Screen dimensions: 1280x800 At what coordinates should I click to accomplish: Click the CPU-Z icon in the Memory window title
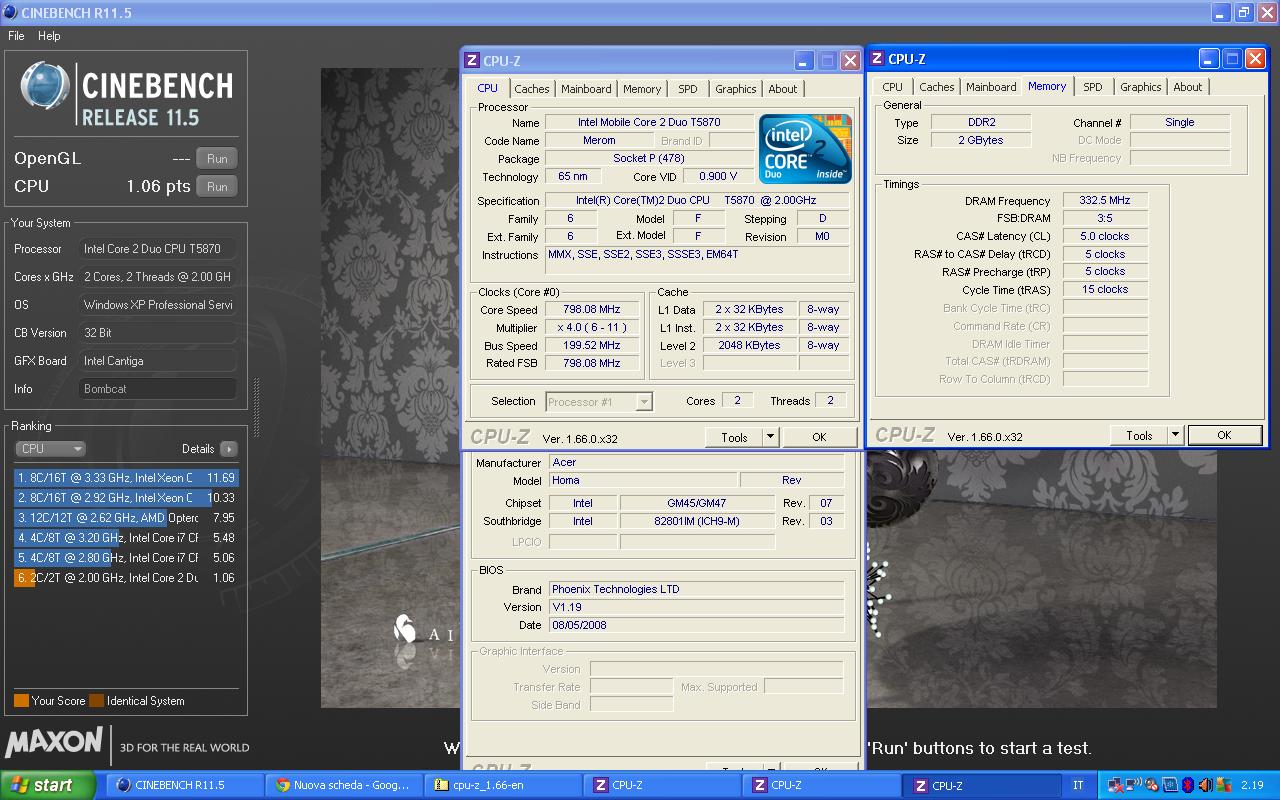(x=877, y=59)
